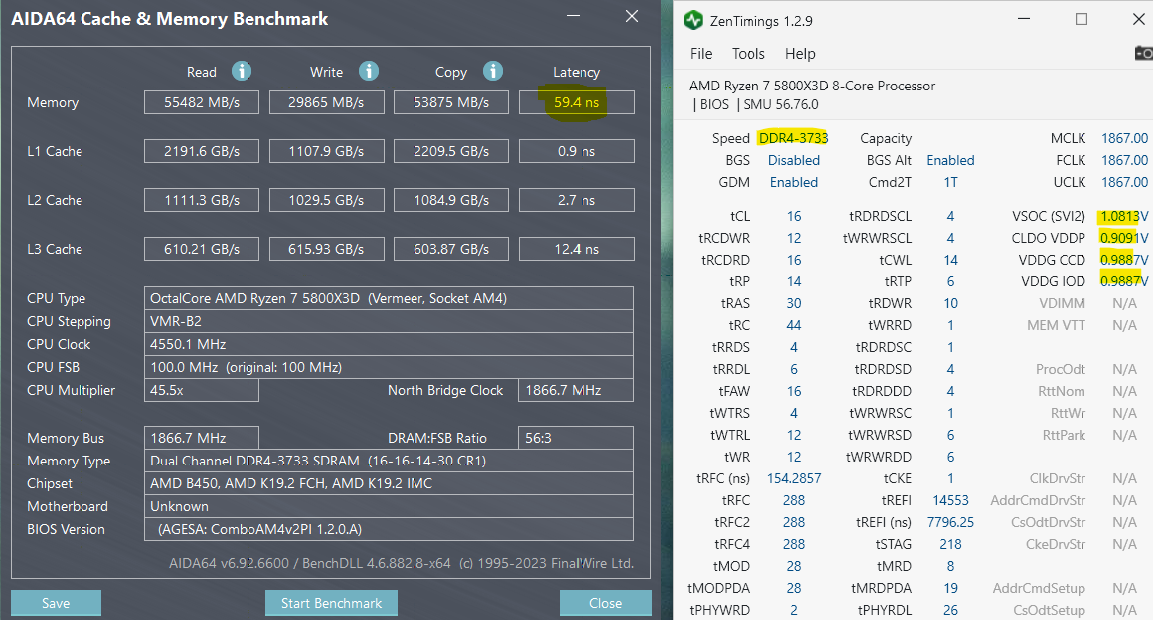
Task: Click tMRDPDA value 19
Action: tap(950, 588)
